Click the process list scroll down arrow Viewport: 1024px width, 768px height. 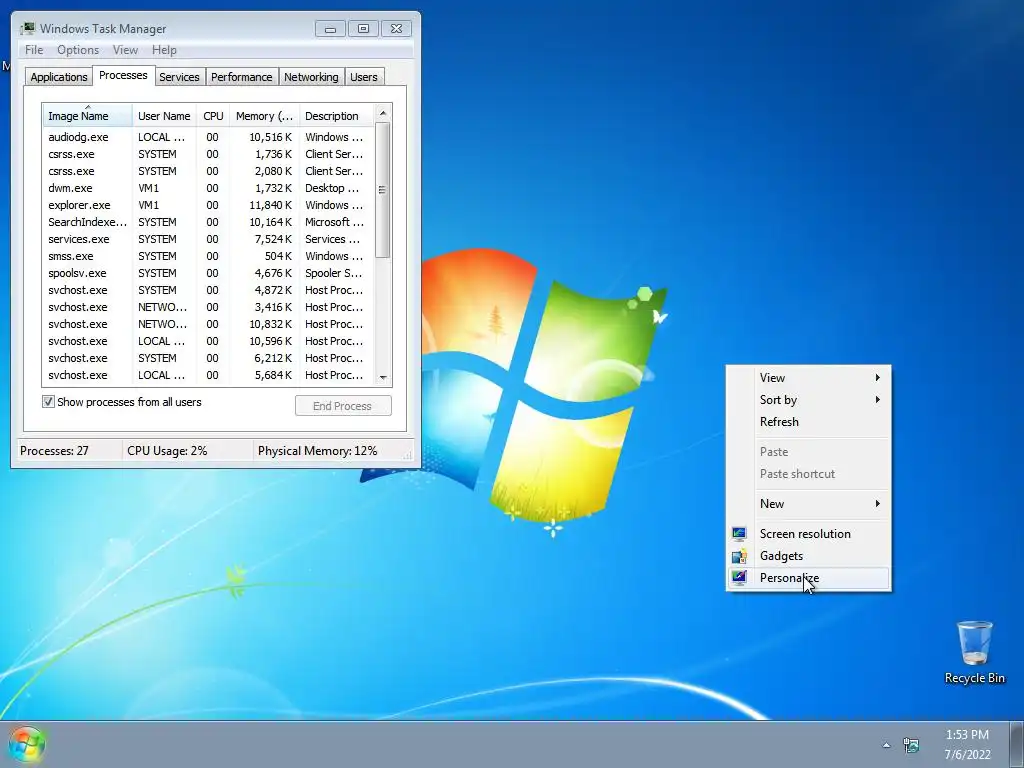[383, 377]
